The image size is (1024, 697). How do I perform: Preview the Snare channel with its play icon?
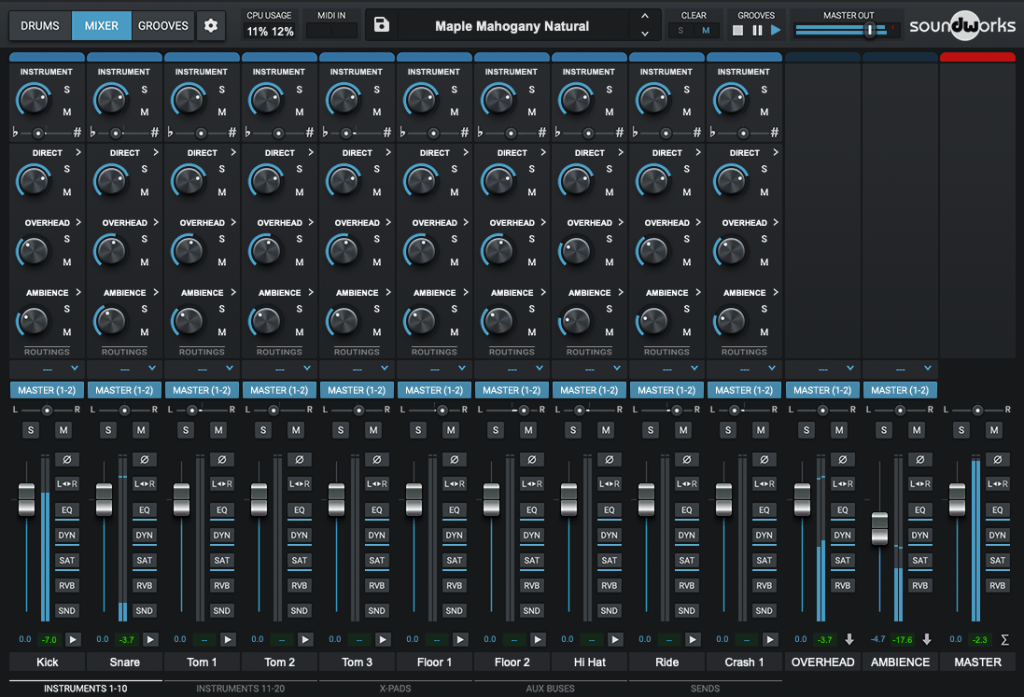tap(150, 639)
